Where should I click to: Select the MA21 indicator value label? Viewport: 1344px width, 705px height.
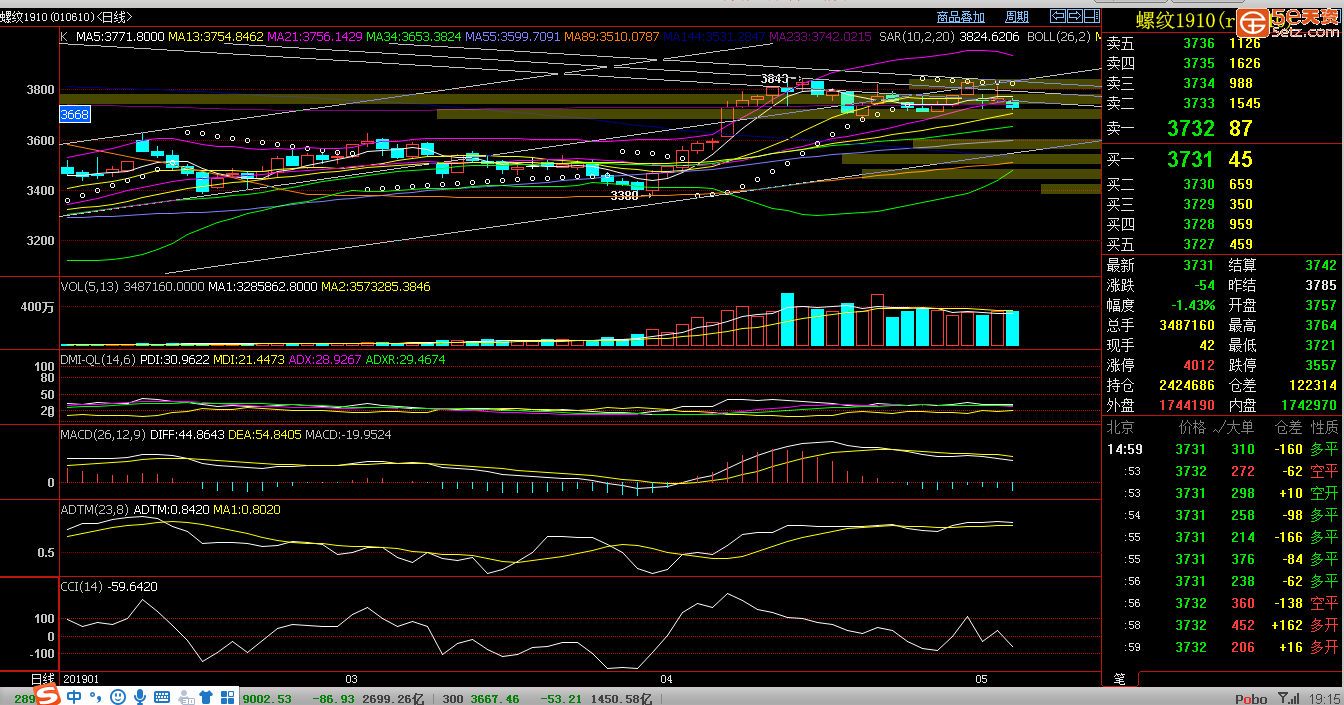pos(314,36)
